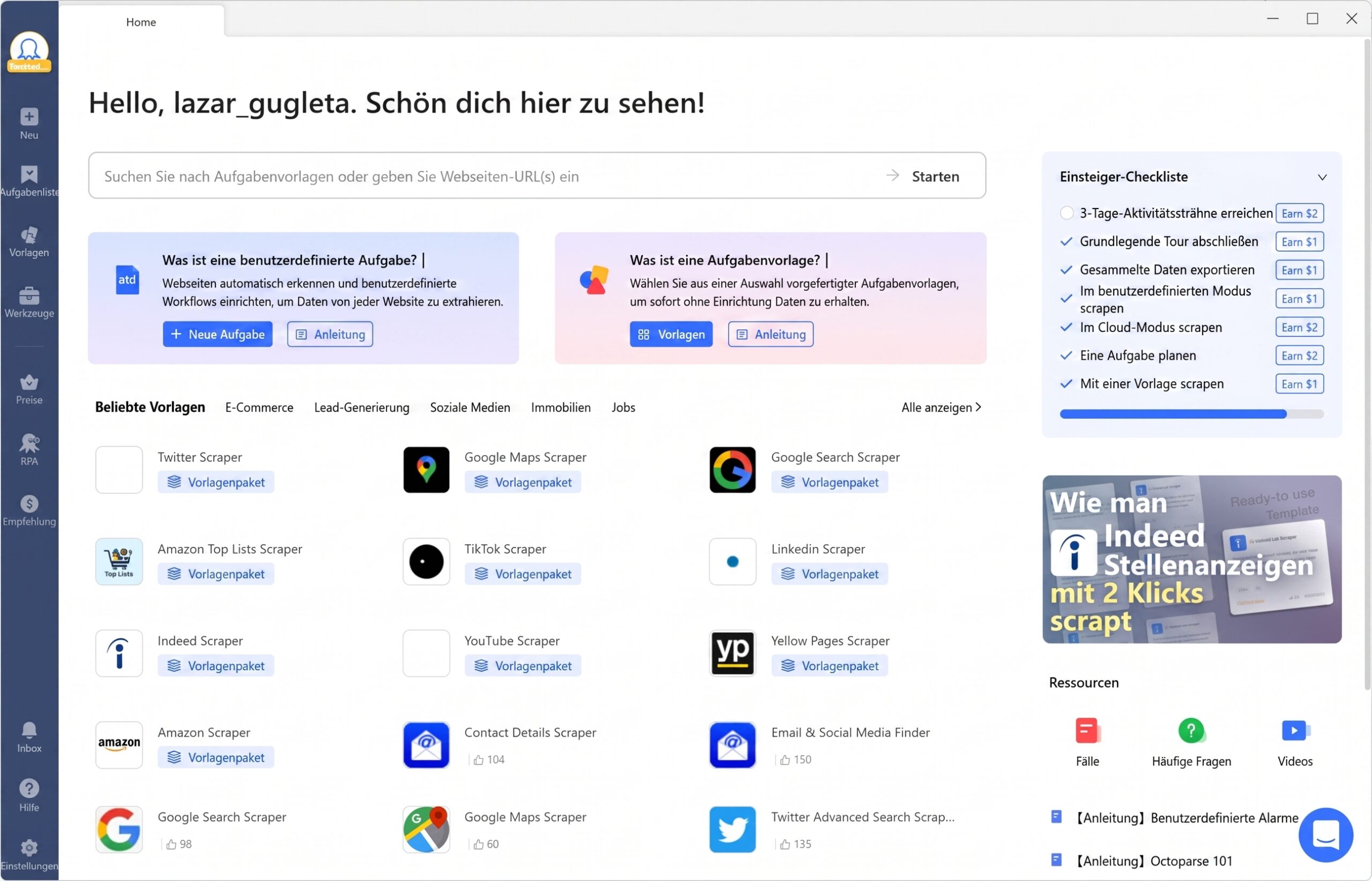Click the checklist progress bar
1372x881 pixels.
tap(1191, 414)
